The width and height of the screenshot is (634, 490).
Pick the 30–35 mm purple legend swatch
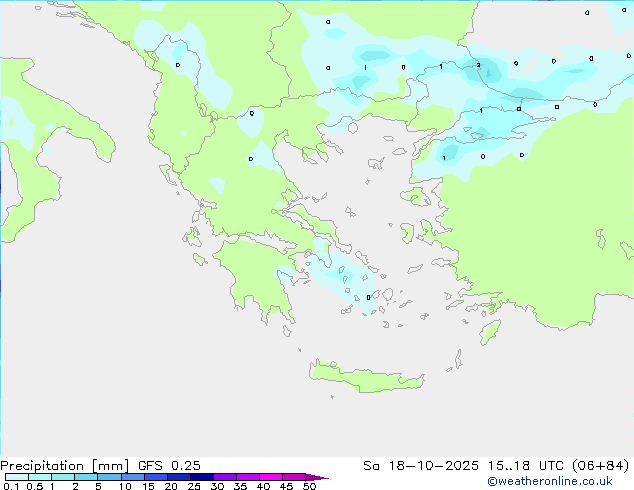225,477
